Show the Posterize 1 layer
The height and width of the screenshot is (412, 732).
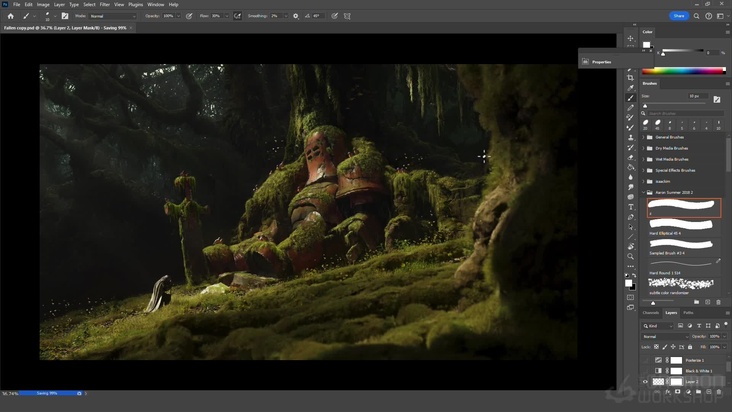(x=644, y=360)
